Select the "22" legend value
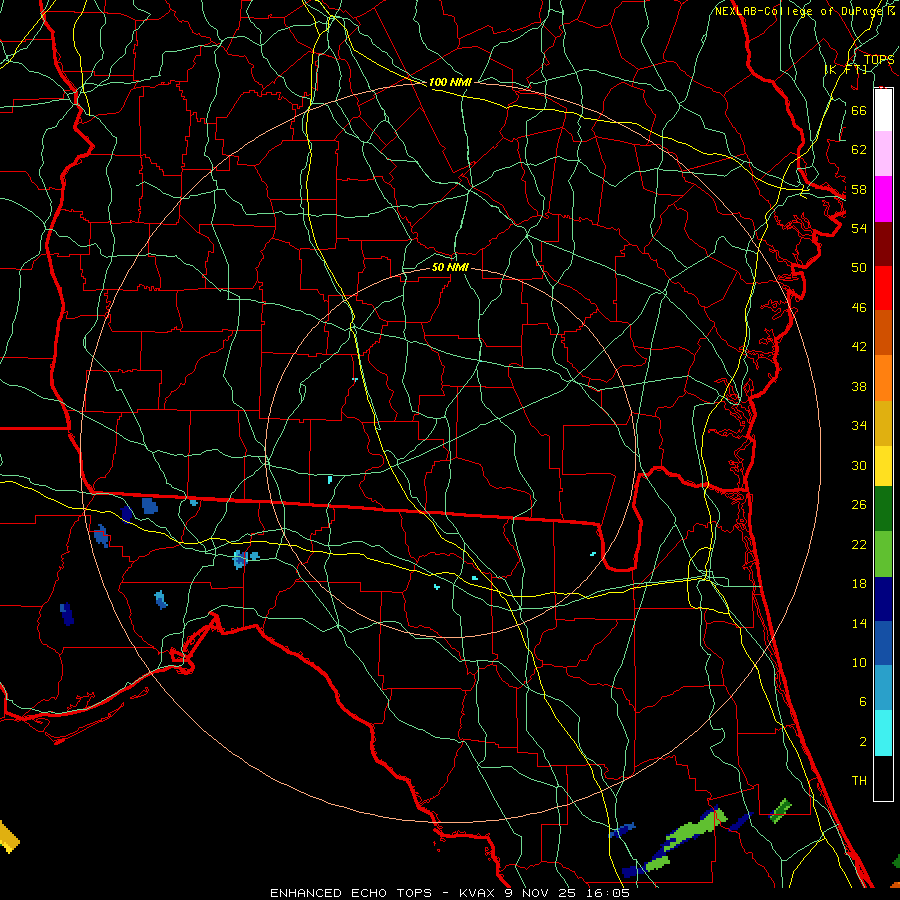 [859, 545]
